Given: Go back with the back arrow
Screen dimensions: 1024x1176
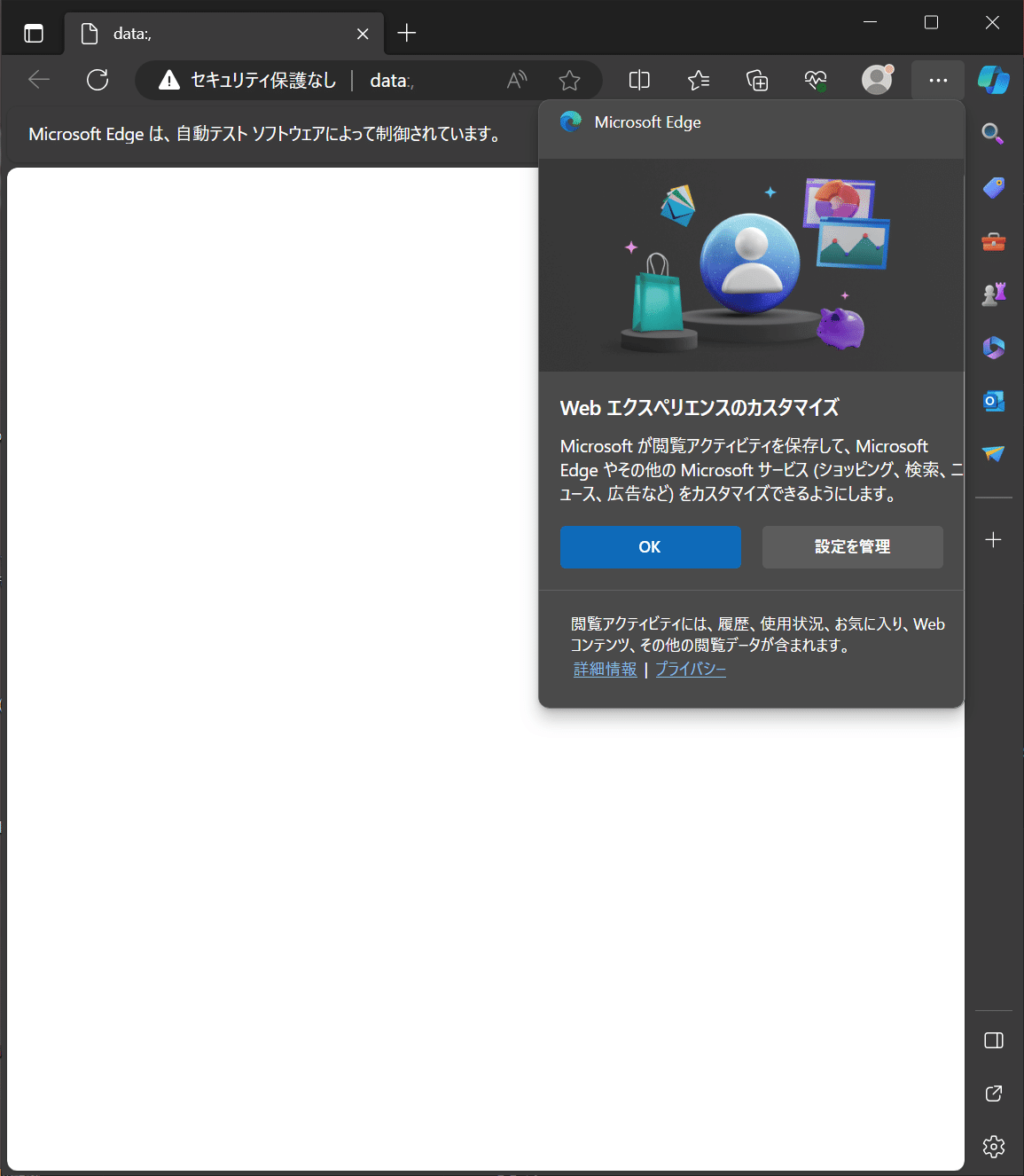Looking at the screenshot, I should 39,80.
